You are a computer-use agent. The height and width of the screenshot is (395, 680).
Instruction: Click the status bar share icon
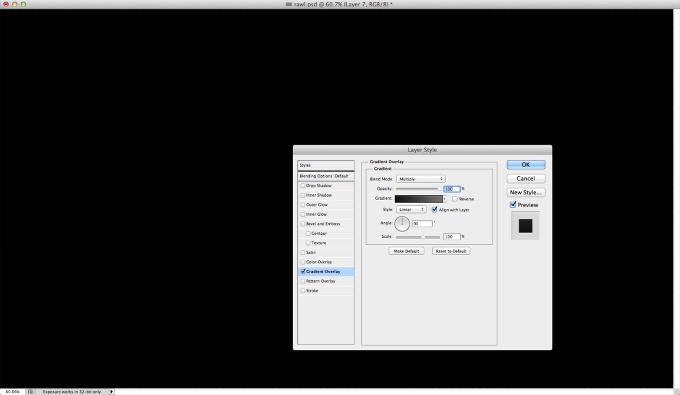30,392
